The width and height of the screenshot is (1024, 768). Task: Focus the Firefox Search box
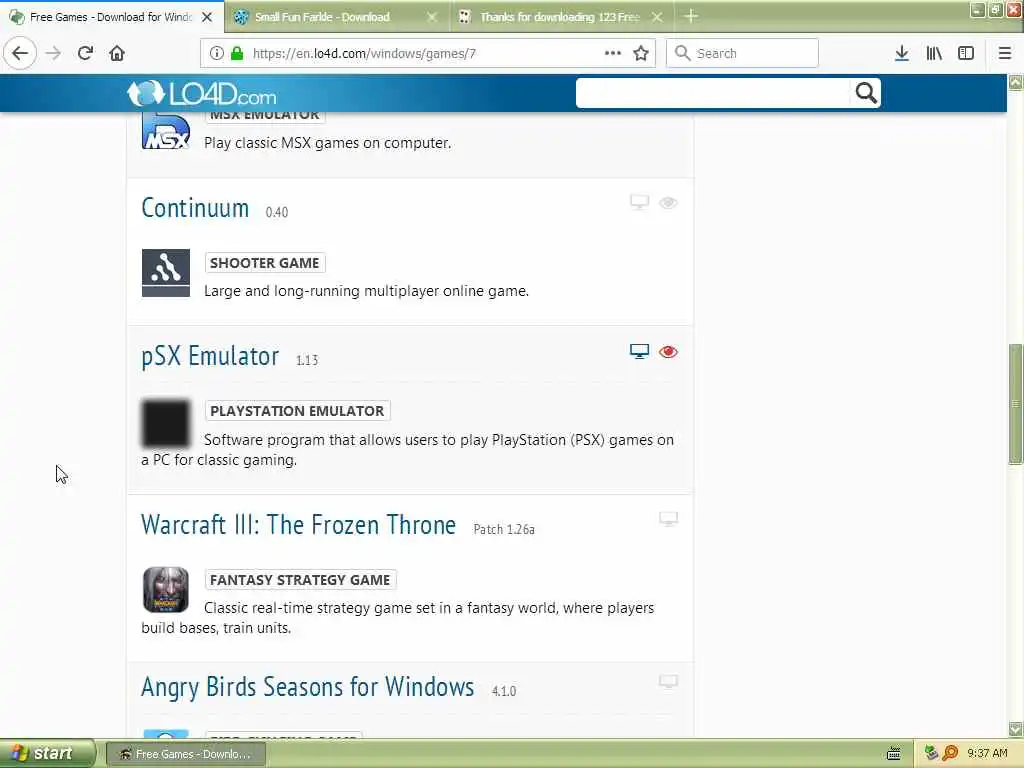coord(742,53)
